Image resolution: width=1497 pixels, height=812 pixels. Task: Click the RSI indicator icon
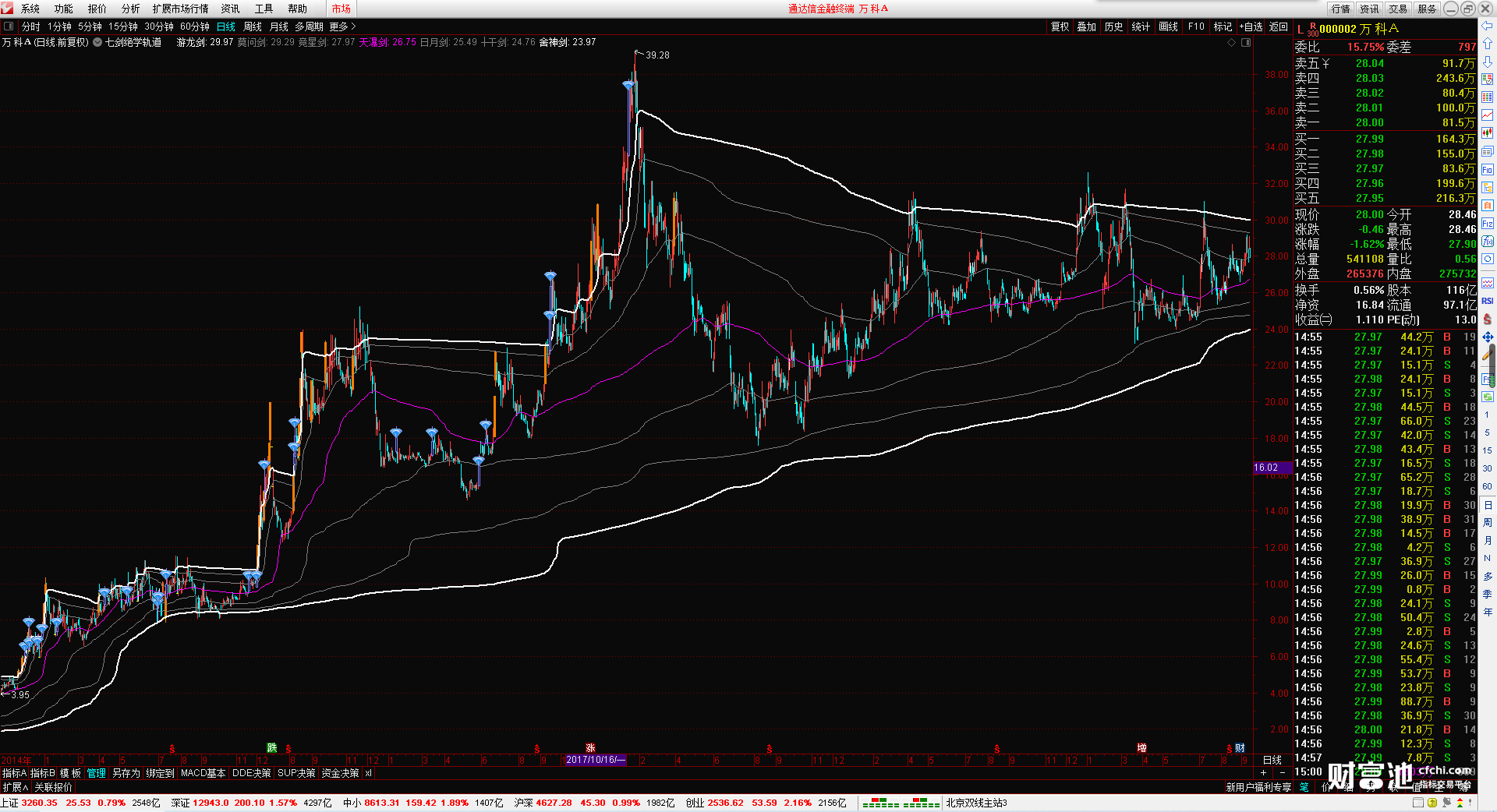tap(1487, 301)
